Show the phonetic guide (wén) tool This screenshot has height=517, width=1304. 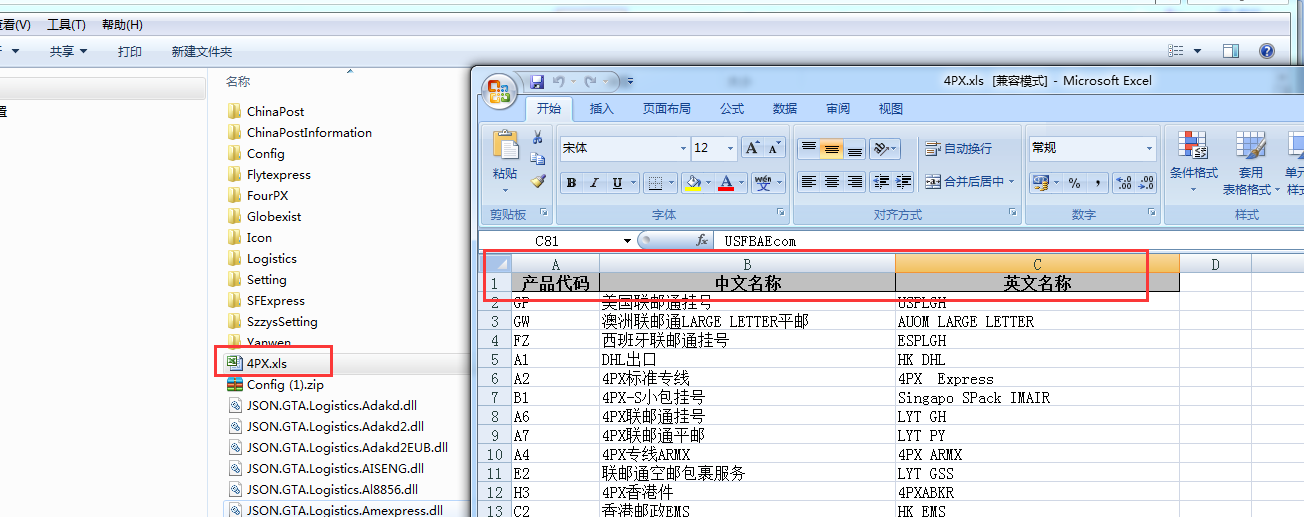765,182
